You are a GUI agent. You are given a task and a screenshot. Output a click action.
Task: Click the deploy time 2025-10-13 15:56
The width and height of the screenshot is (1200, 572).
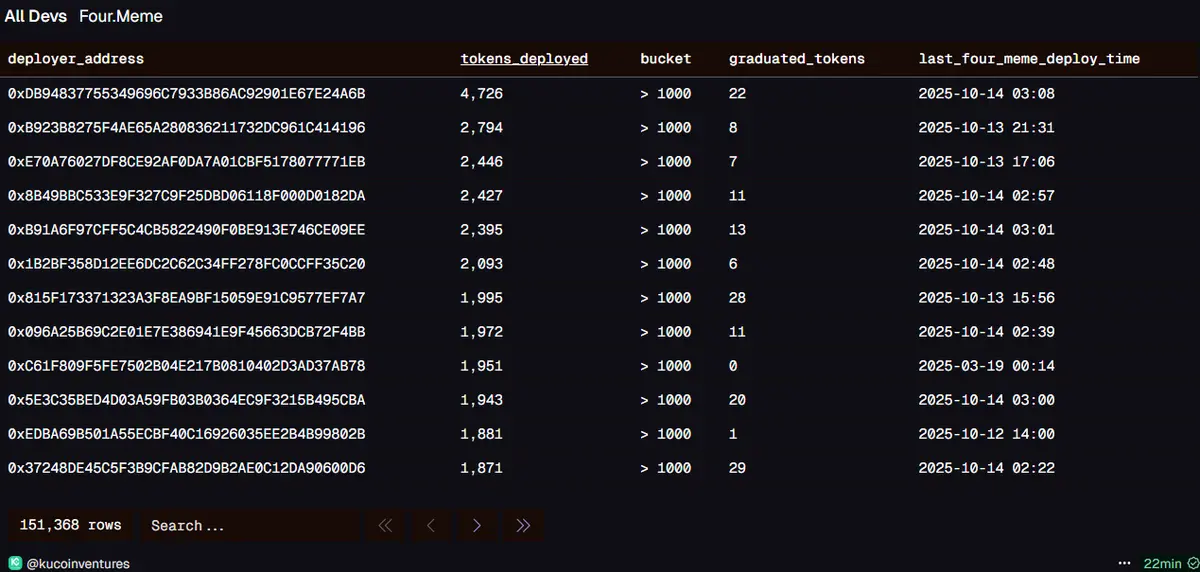987,298
